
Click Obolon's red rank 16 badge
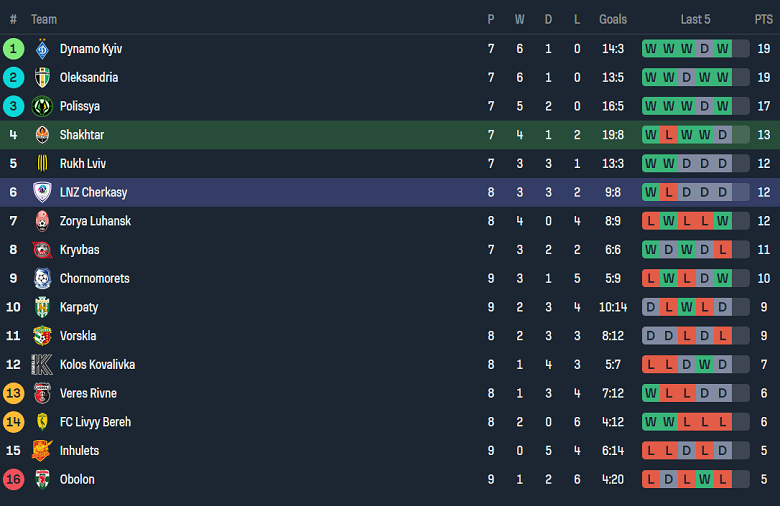point(13,480)
